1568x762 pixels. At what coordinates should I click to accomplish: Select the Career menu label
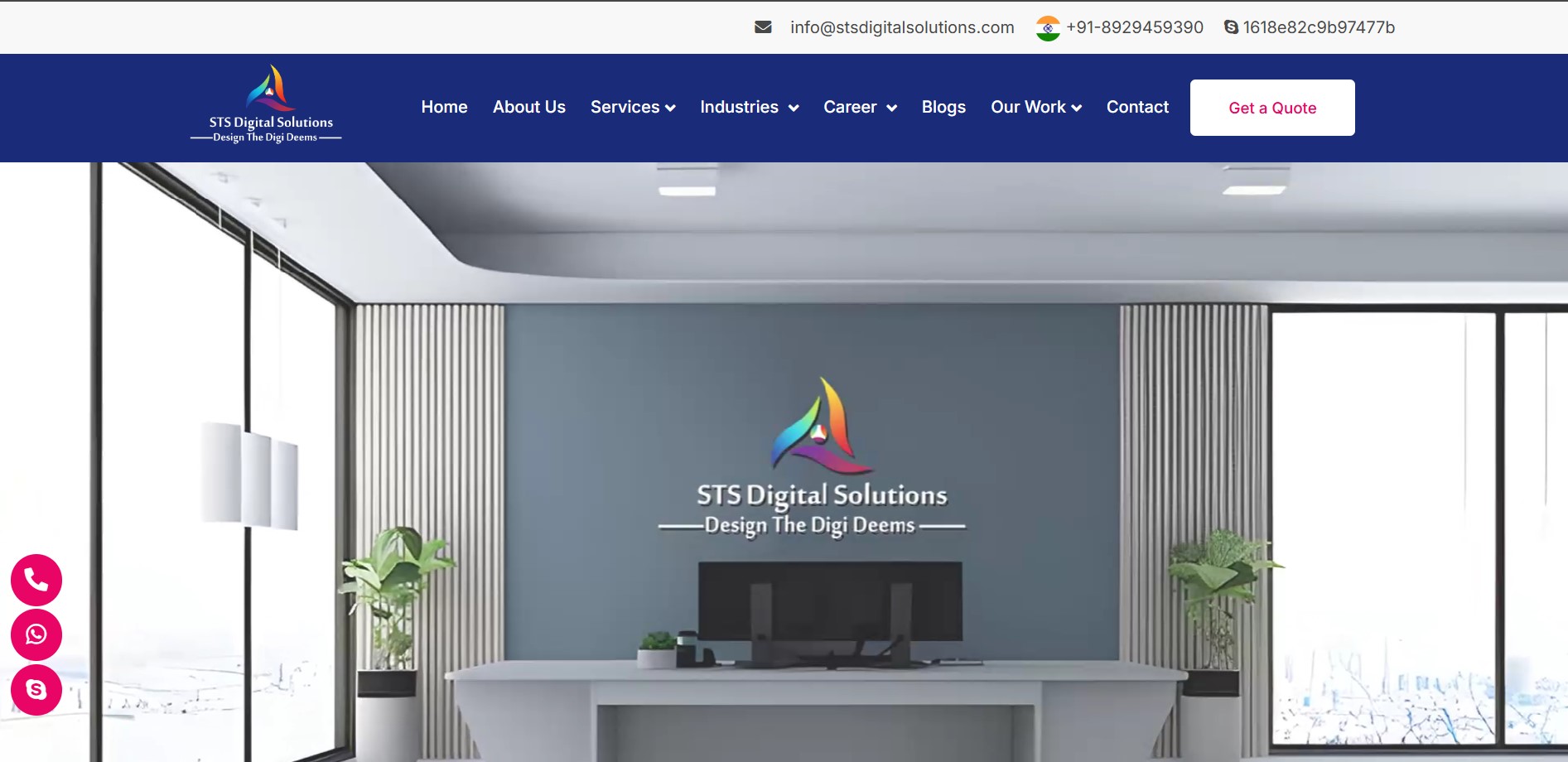[x=850, y=107]
